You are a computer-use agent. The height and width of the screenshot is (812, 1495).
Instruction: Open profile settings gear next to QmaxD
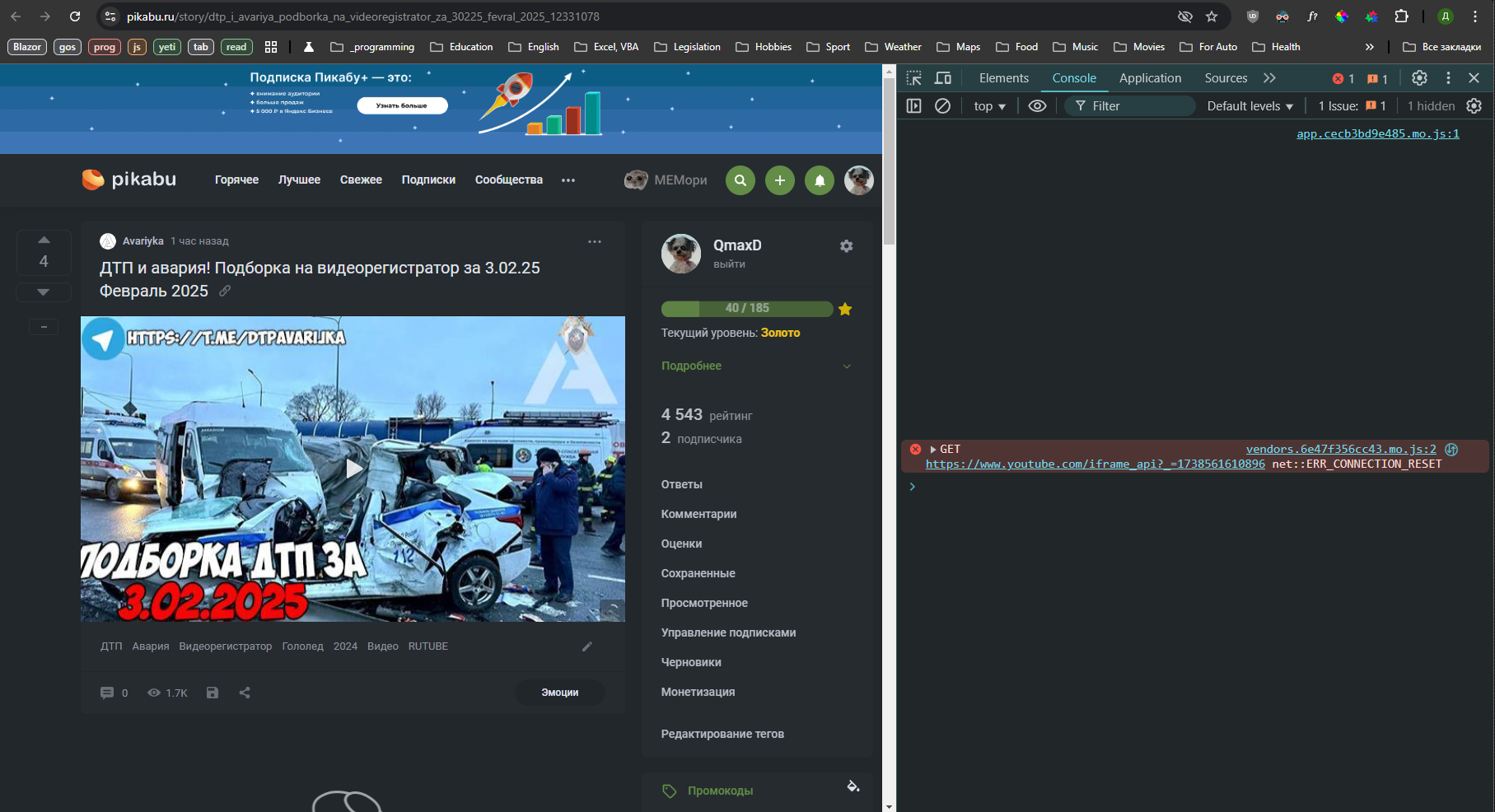846,246
